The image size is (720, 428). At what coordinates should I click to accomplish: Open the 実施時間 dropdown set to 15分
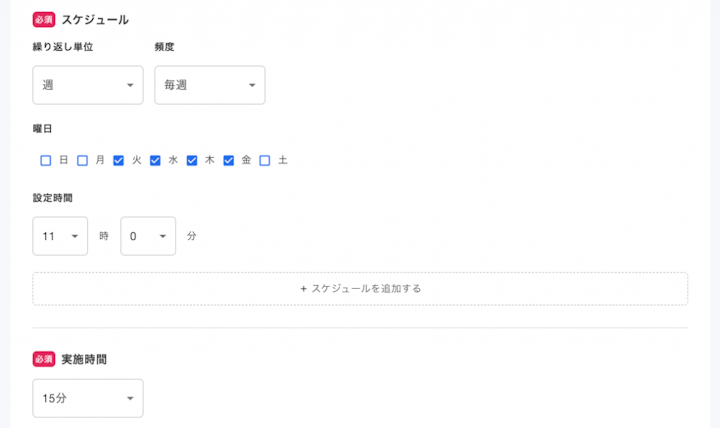coord(88,398)
